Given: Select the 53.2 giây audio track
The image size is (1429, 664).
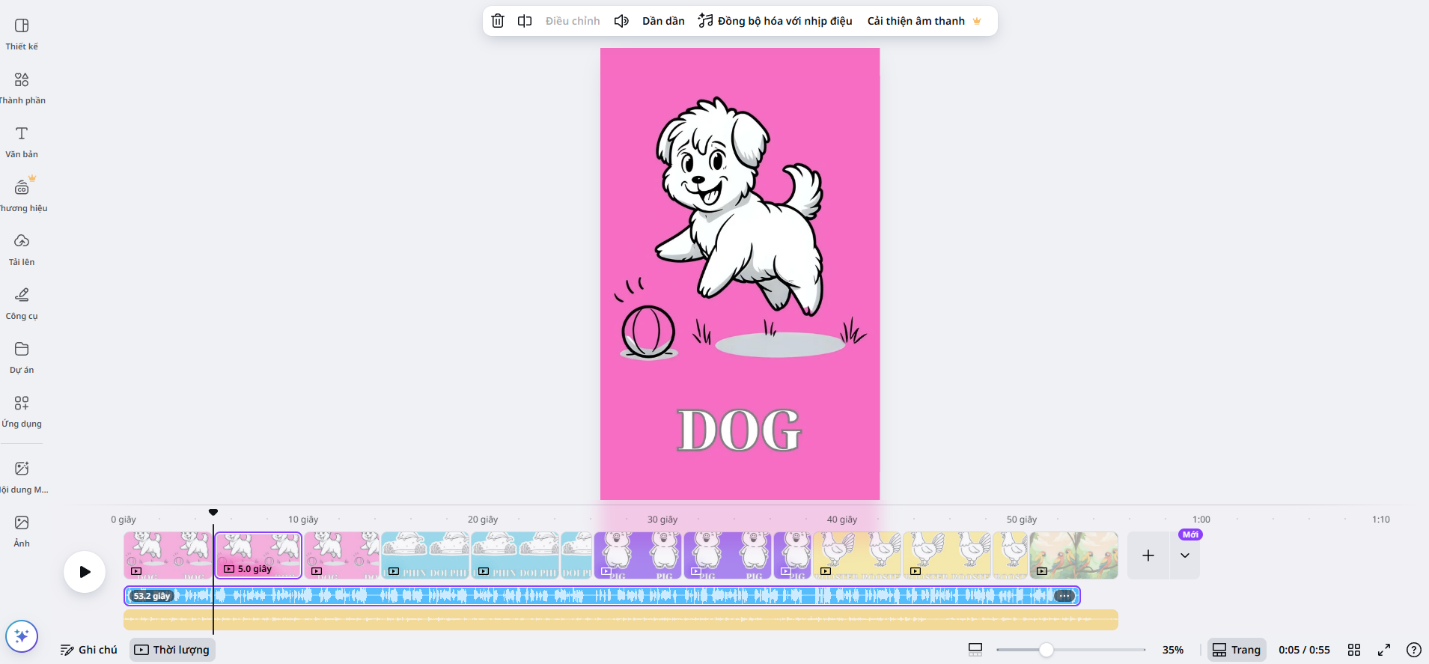Looking at the screenshot, I should tap(602, 596).
